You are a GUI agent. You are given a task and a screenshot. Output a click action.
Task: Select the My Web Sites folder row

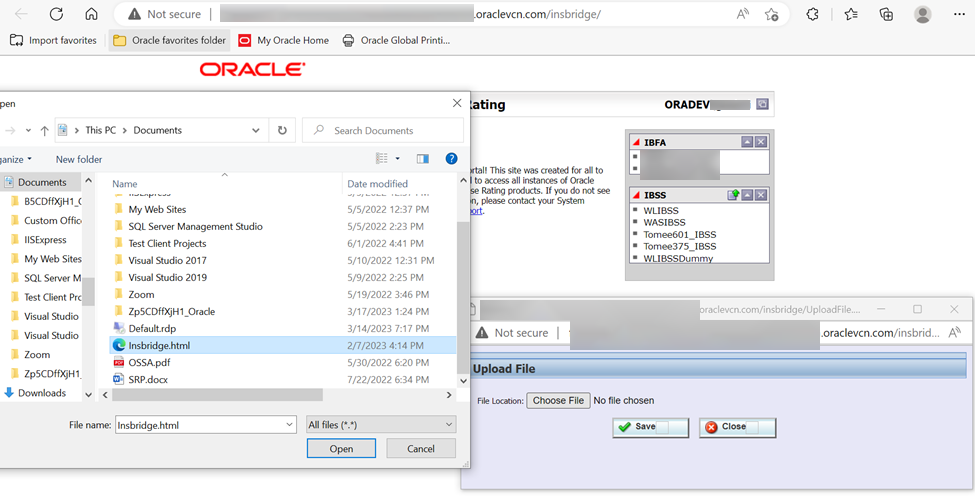(283, 210)
